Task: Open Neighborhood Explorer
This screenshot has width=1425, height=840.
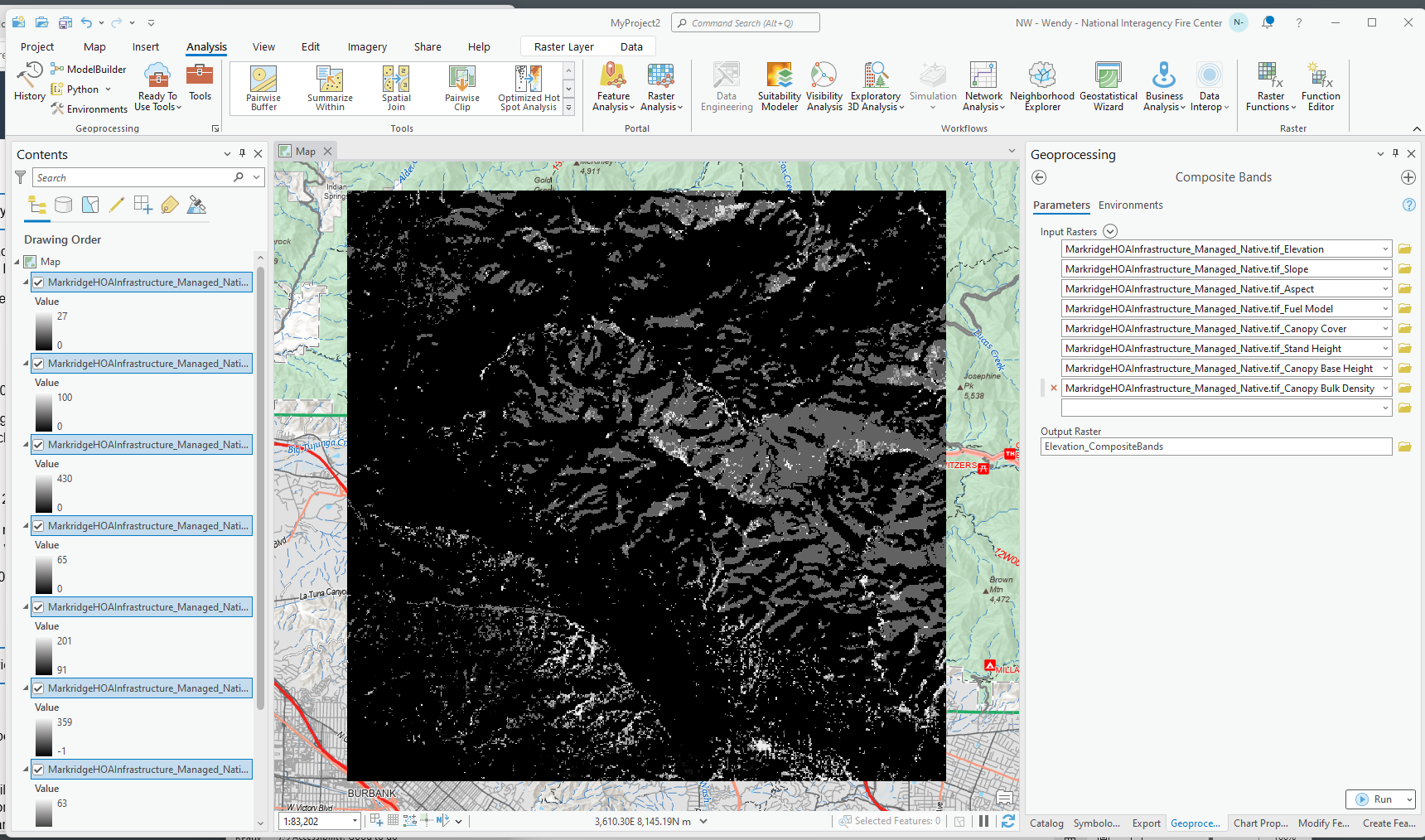Action: (1042, 87)
